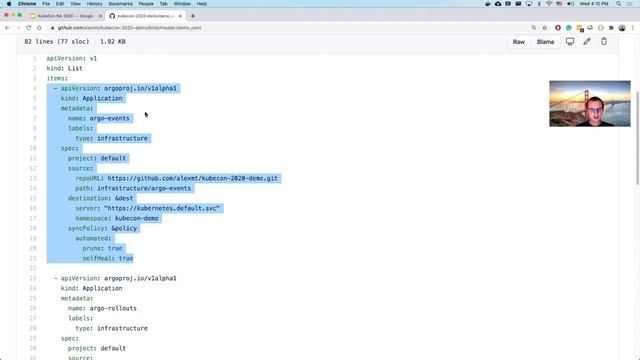Open the Chrome profile avatar
The width and height of the screenshot is (640, 360).
point(622,28)
